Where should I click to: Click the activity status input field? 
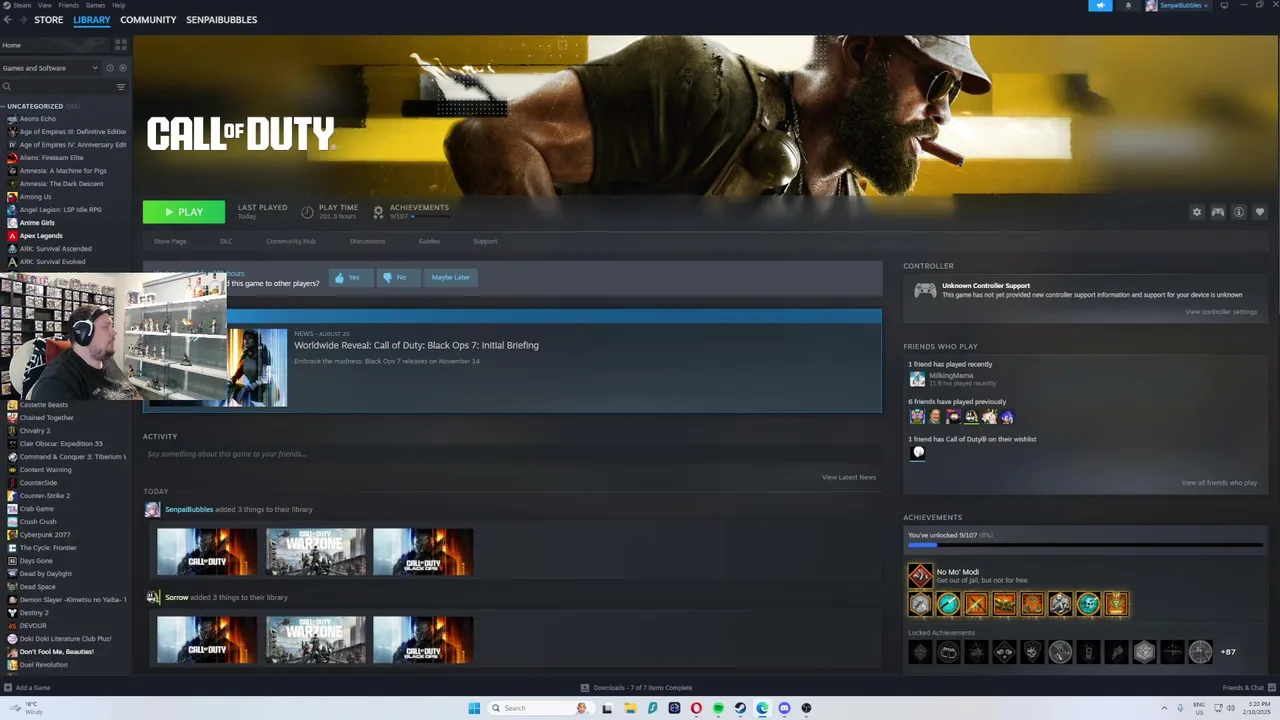pyautogui.click(x=511, y=454)
